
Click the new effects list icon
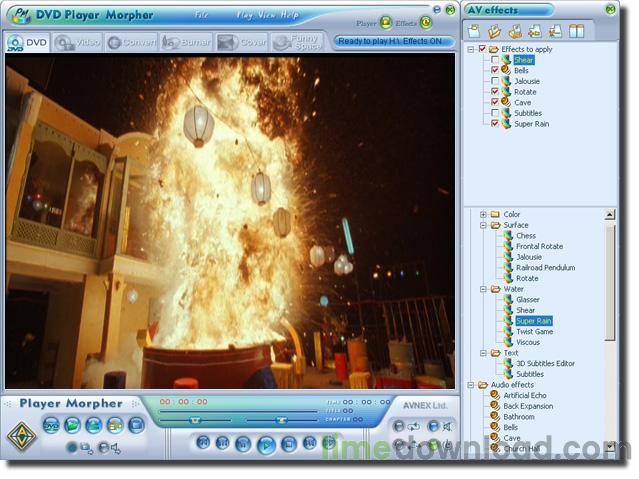click(x=474, y=31)
